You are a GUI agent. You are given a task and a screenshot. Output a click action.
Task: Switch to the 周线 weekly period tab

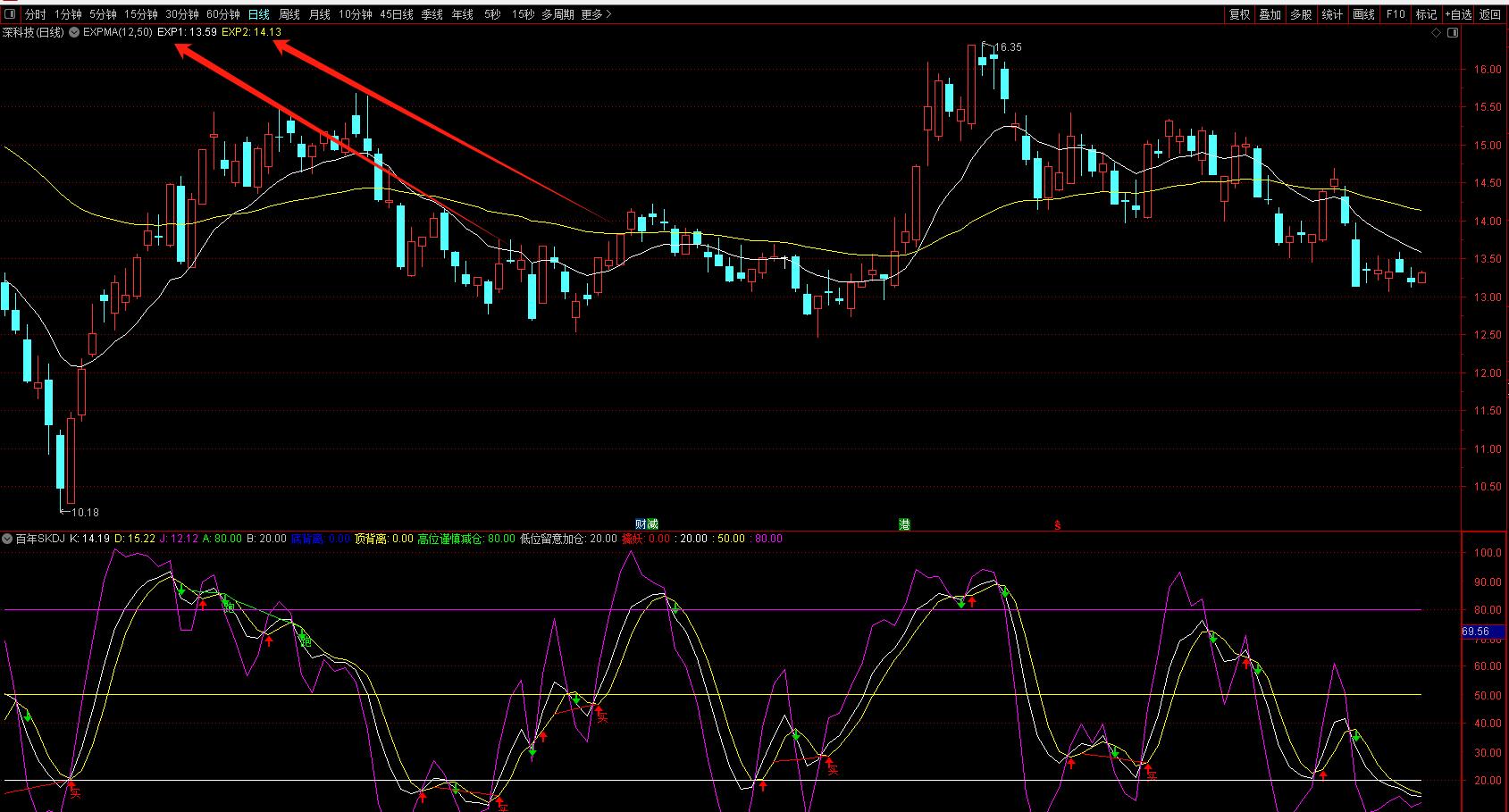[289, 14]
